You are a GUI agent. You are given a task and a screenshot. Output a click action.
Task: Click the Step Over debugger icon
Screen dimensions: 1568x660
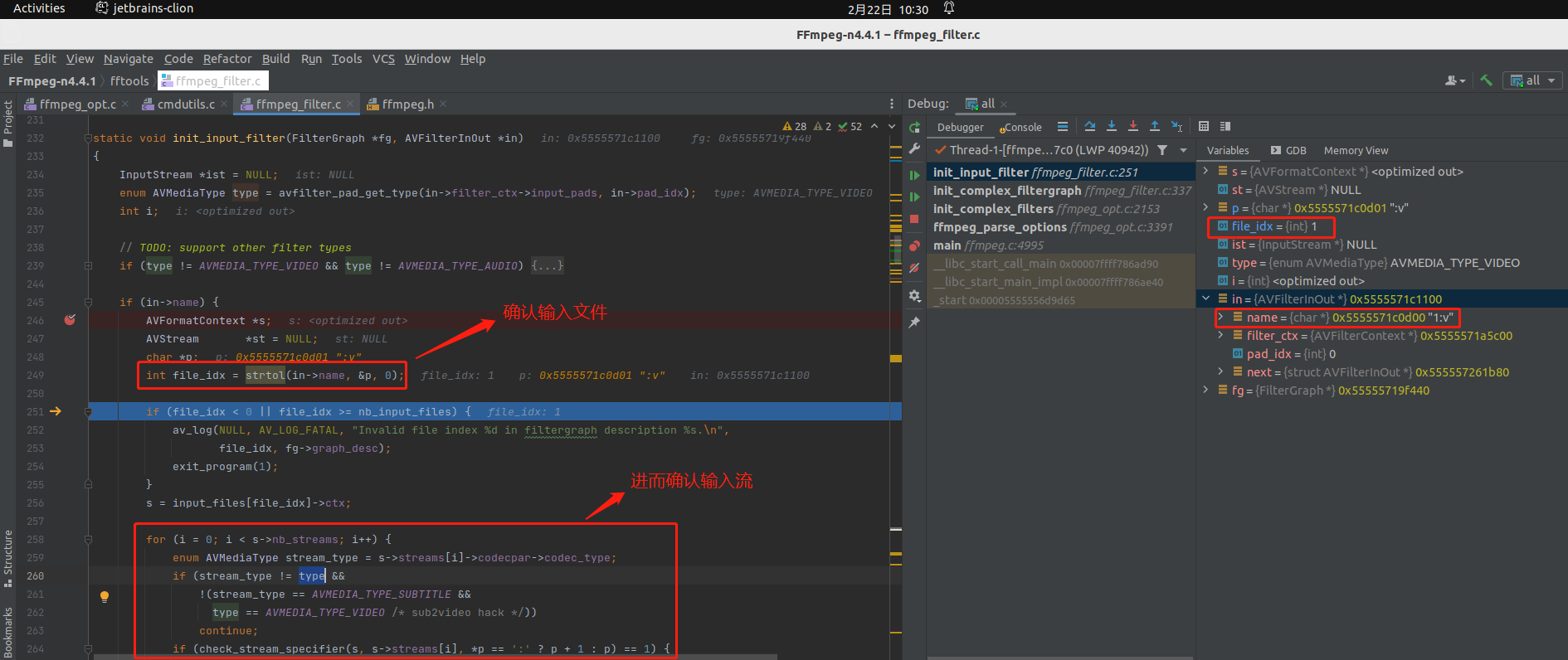pyautogui.click(x=1090, y=127)
